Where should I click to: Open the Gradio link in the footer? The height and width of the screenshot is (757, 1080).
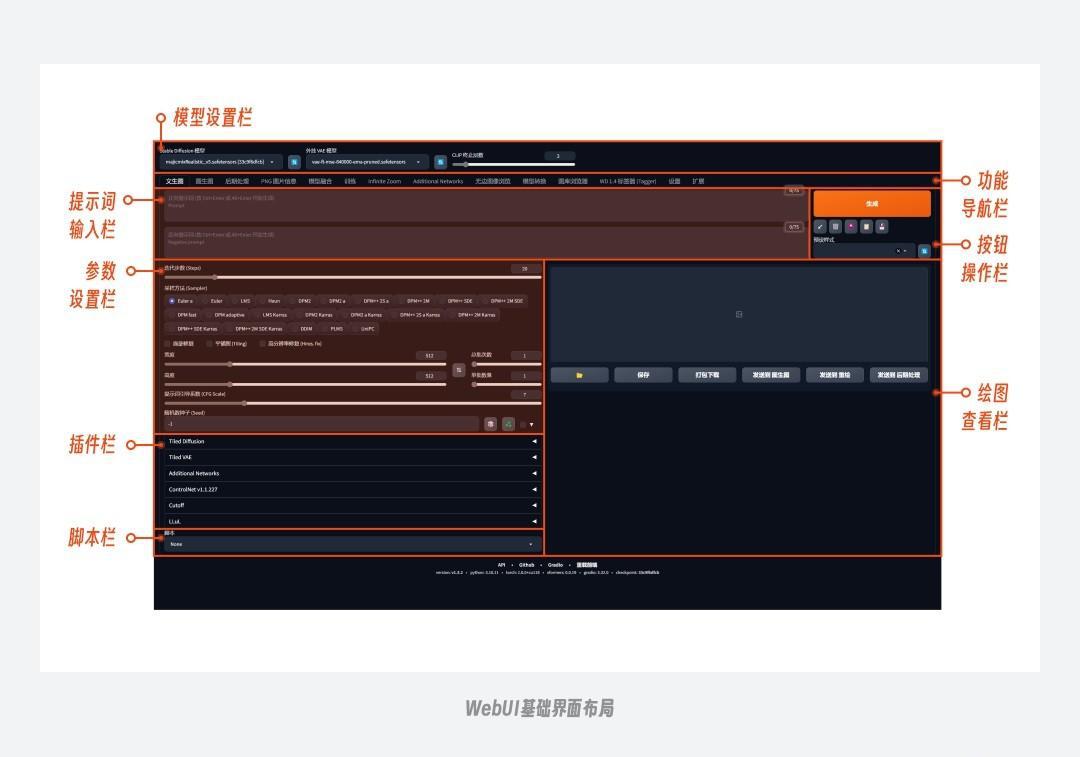[x=555, y=565]
